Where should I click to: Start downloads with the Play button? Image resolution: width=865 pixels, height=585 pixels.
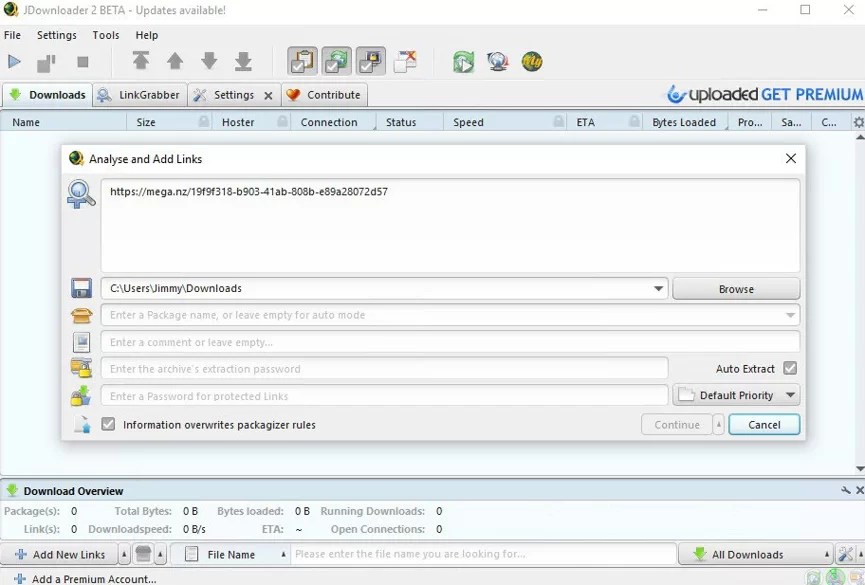pyautogui.click(x=14, y=61)
